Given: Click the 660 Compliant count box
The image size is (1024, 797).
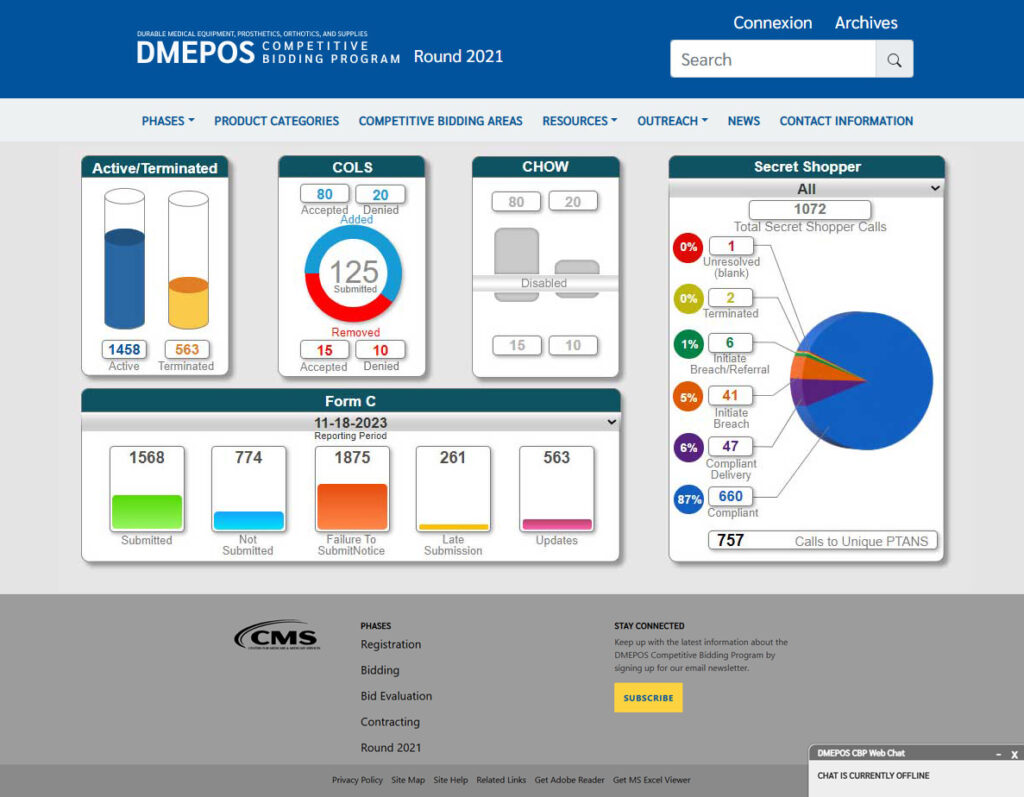Looking at the screenshot, I should (731, 496).
